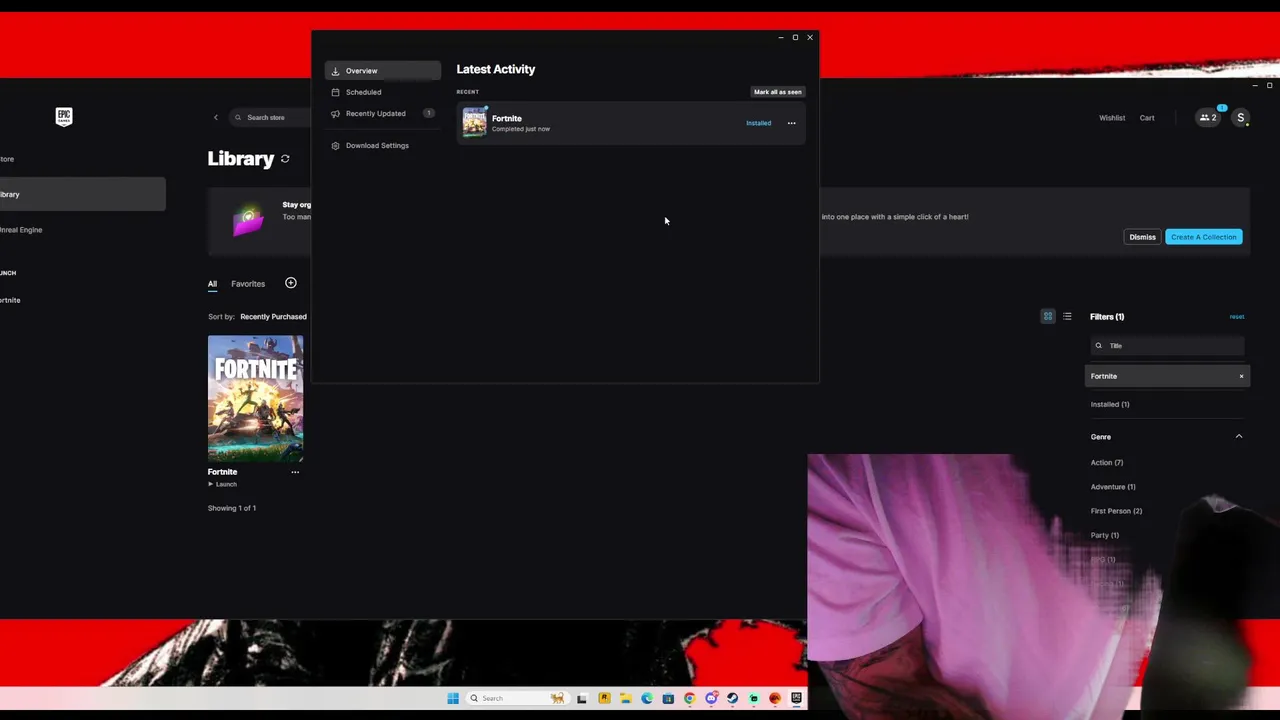Open Discord from the taskbar
Image resolution: width=1280 pixels, height=720 pixels.
tap(711, 698)
